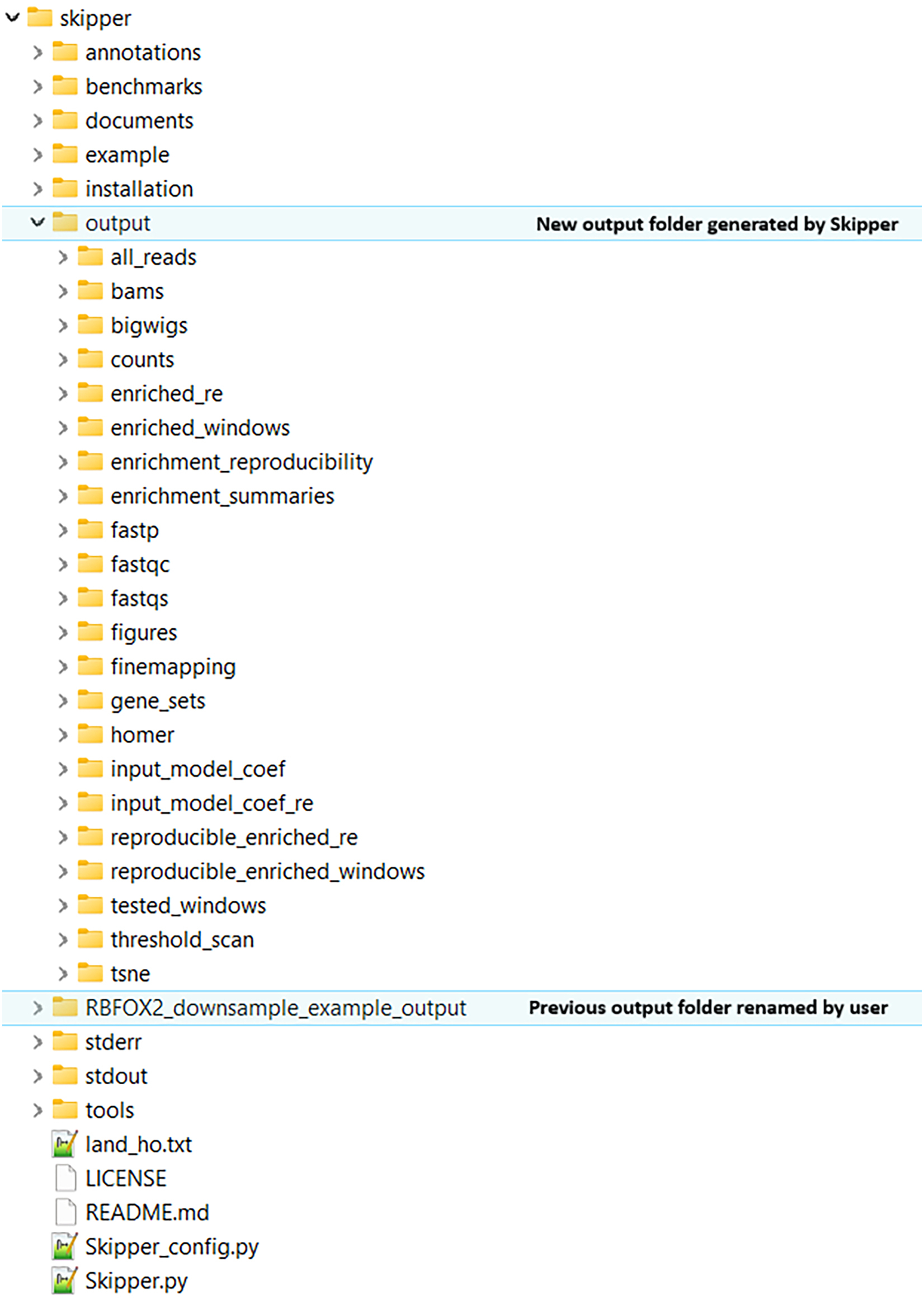
Task: Select the enrichment_reproducibility folder name
Action: [242, 462]
